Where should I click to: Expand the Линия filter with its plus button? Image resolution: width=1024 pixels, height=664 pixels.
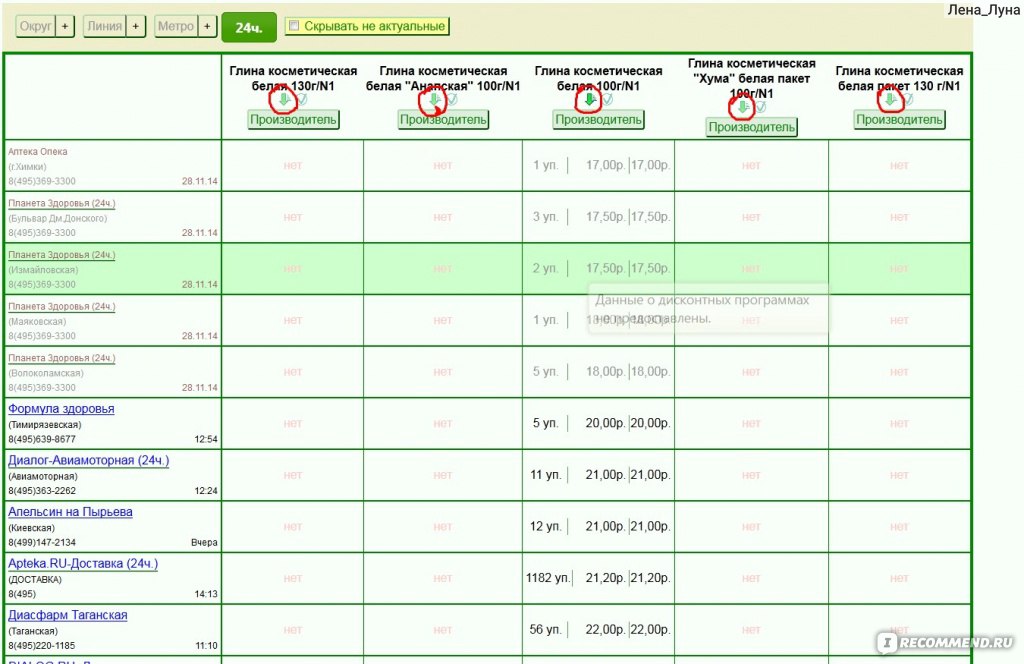coord(135,26)
